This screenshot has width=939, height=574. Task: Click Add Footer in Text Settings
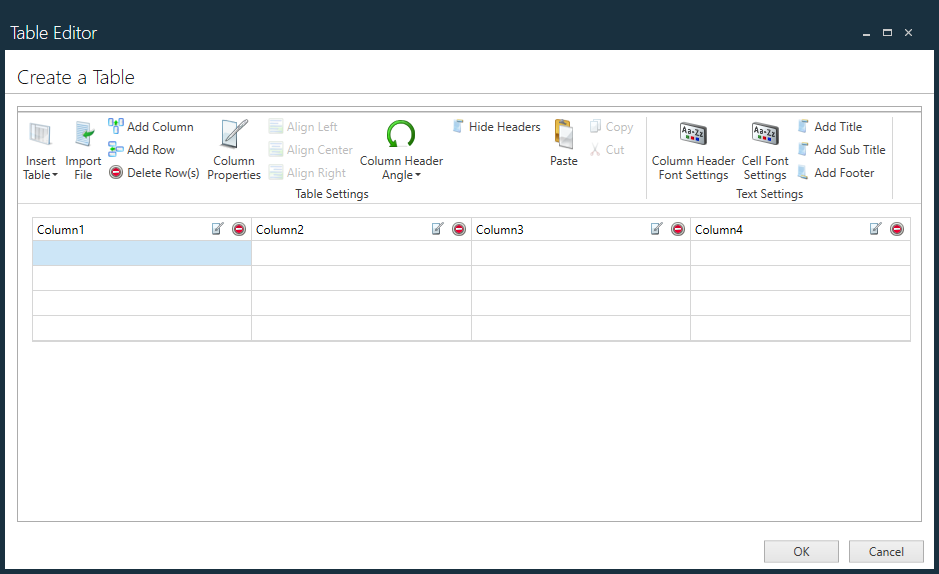pyautogui.click(x=835, y=173)
